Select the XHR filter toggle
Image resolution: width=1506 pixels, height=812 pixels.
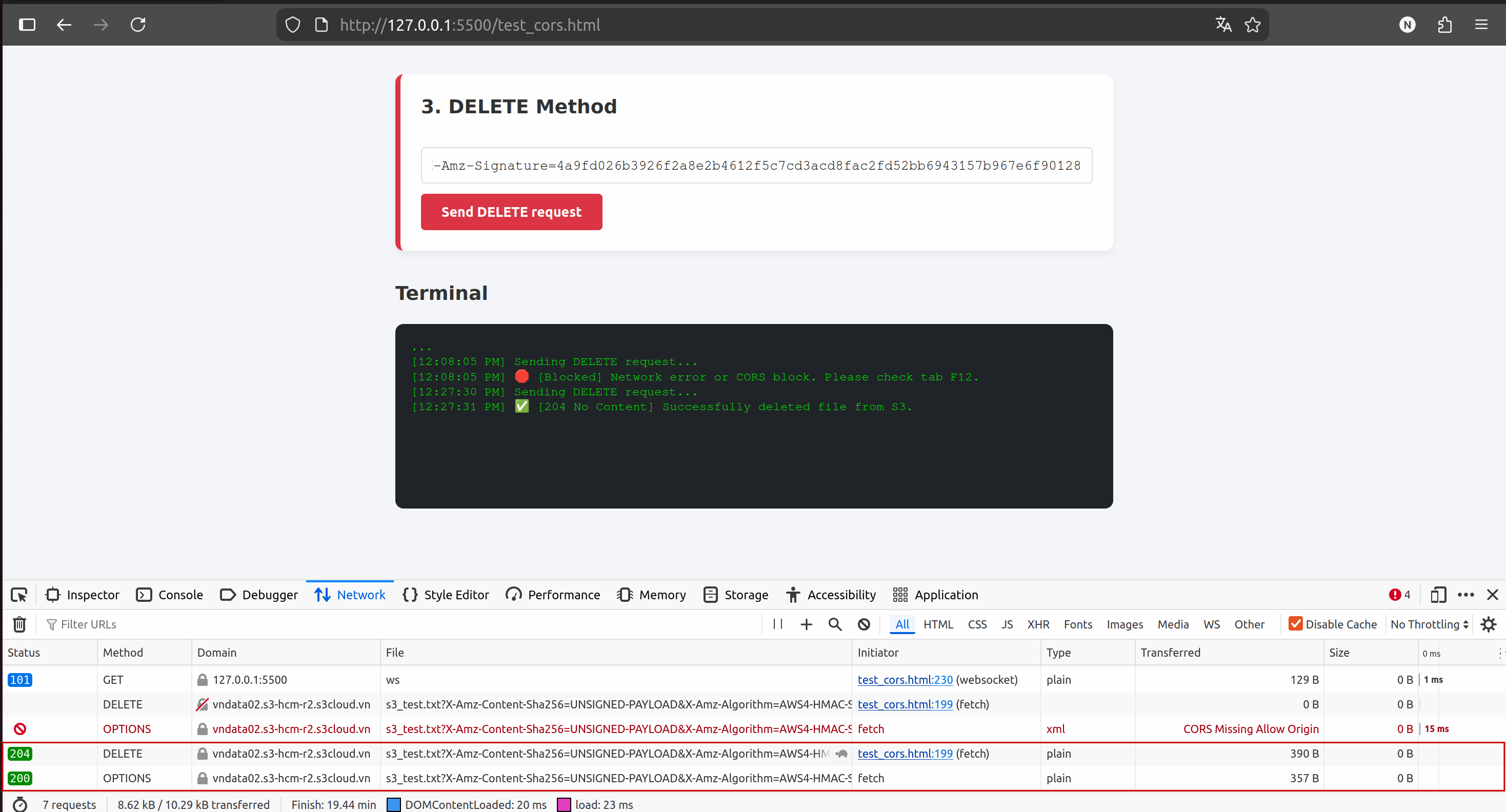(1038, 624)
